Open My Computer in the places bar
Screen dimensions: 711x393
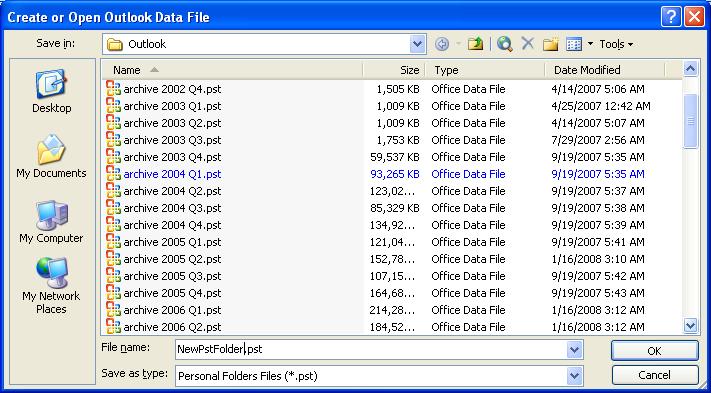click(51, 221)
